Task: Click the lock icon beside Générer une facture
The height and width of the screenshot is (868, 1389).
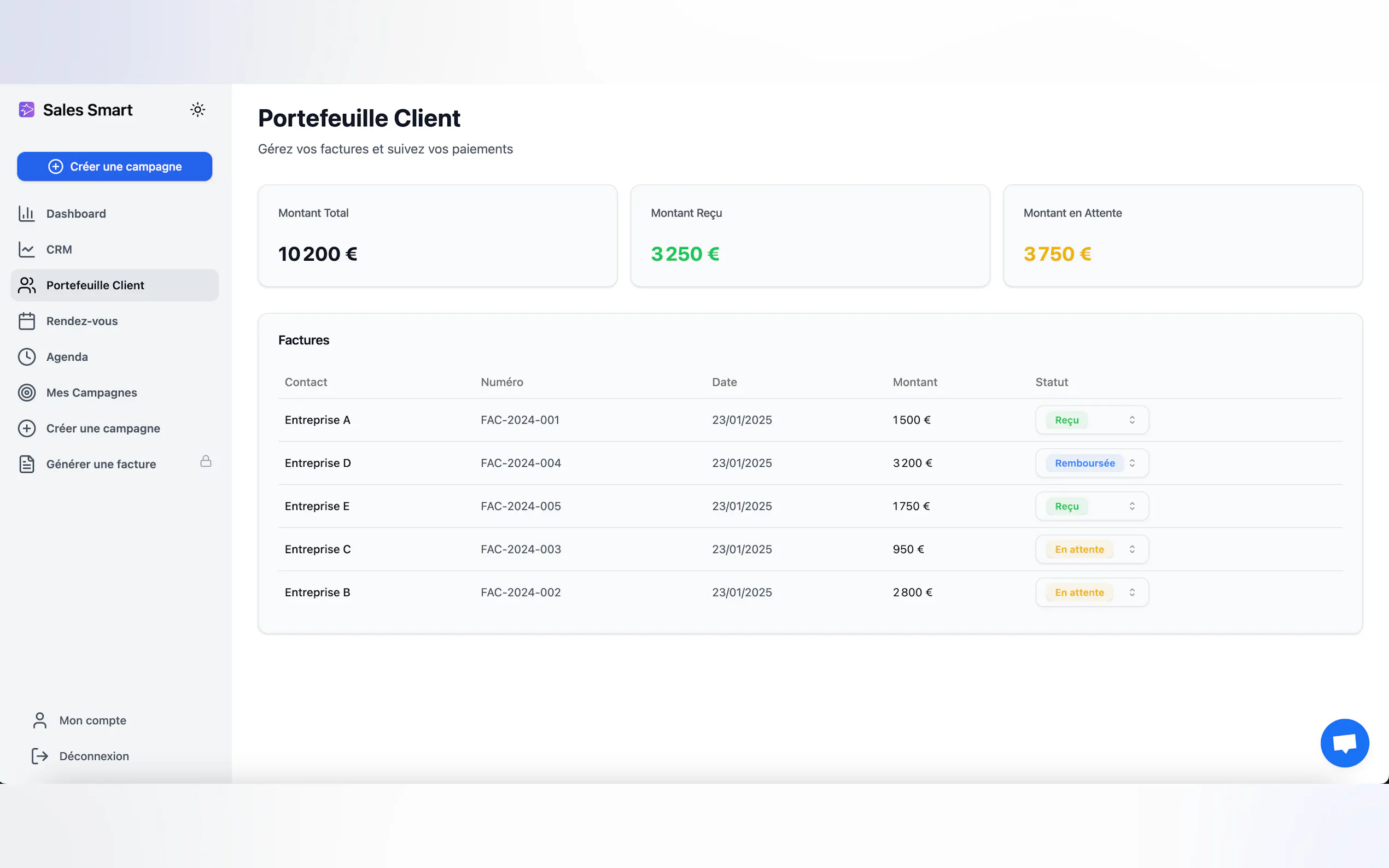Action: click(x=206, y=461)
